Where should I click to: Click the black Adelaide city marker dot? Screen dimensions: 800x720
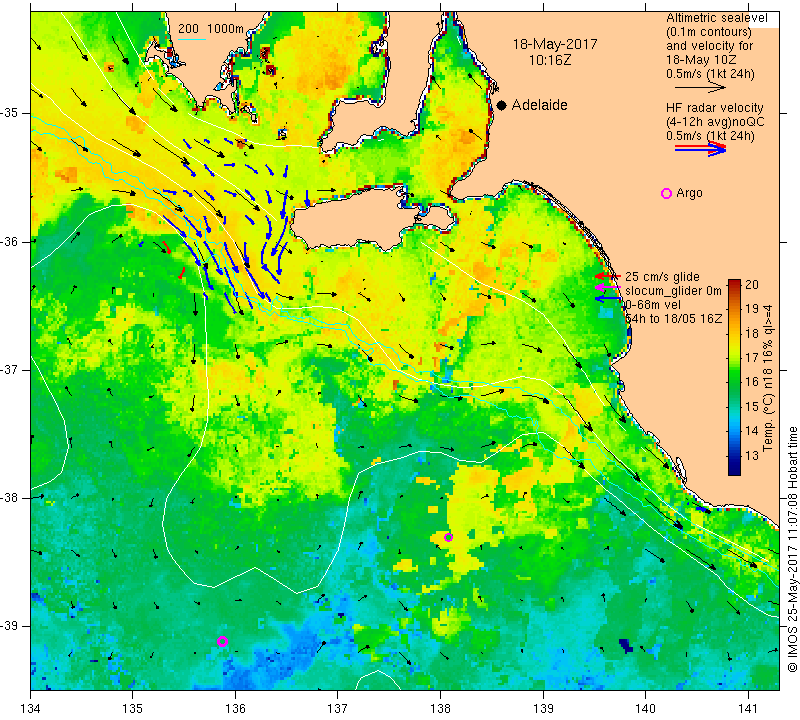[x=502, y=105]
